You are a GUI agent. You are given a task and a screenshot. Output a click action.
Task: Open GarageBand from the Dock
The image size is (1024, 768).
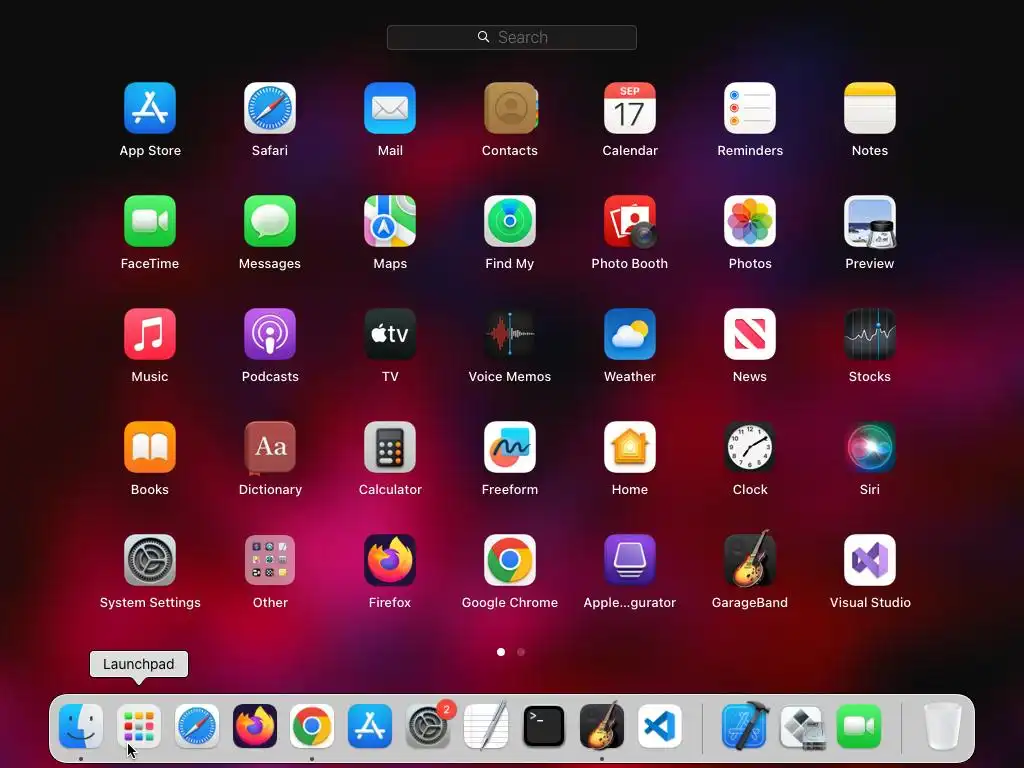(x=601, y=725)
